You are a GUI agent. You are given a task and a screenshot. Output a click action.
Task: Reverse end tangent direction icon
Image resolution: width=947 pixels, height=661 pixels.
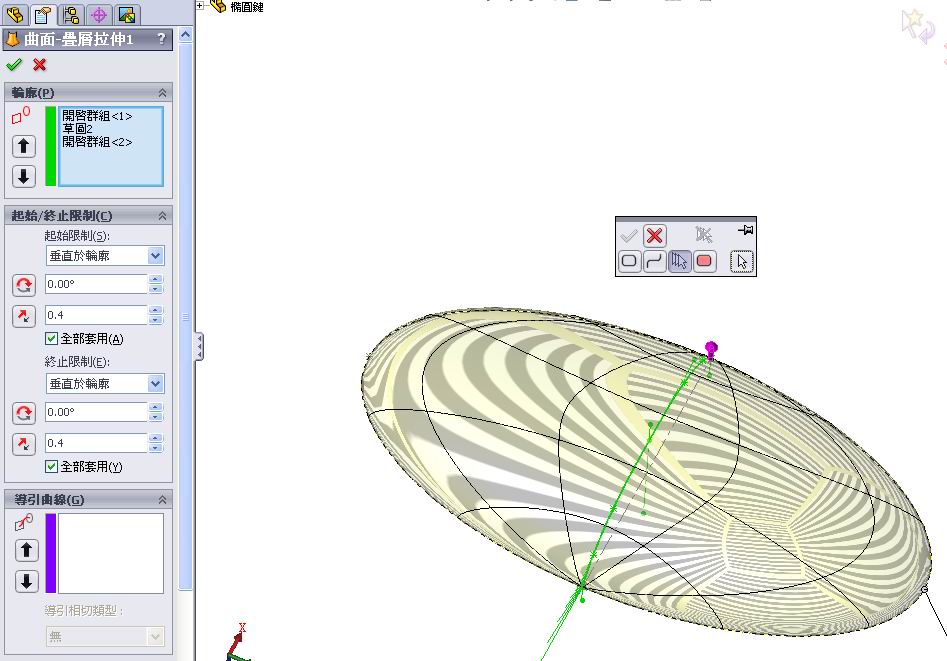[x=24, y=444]
